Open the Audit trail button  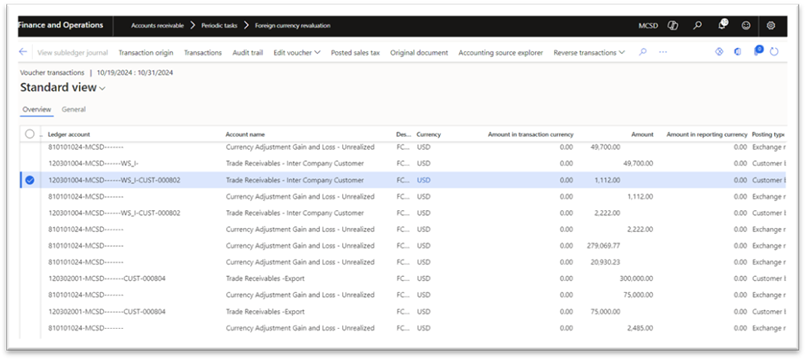[x=248, y=53]
